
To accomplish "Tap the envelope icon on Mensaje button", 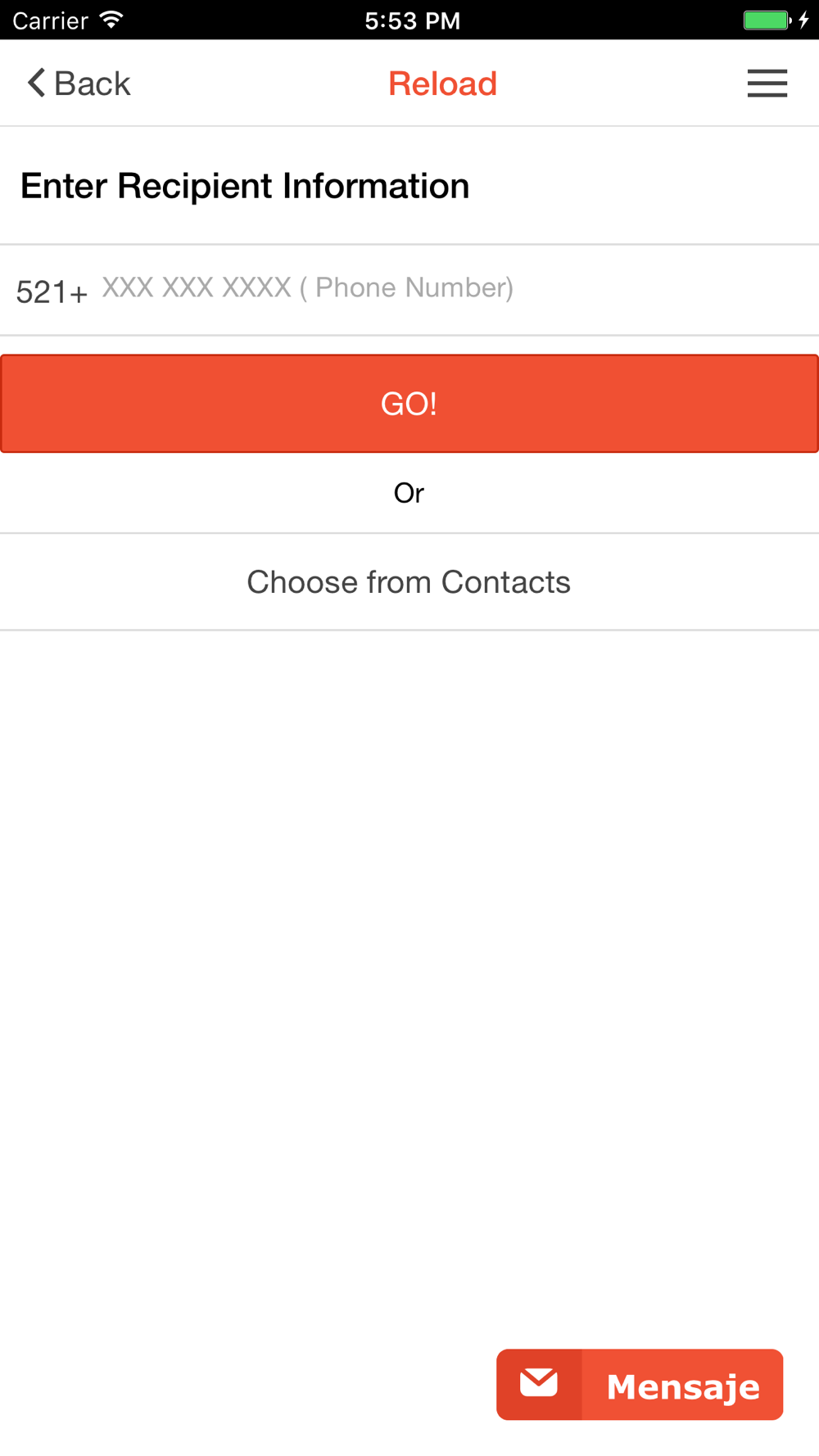I will pyautogui.click(x=539, y=1384).
